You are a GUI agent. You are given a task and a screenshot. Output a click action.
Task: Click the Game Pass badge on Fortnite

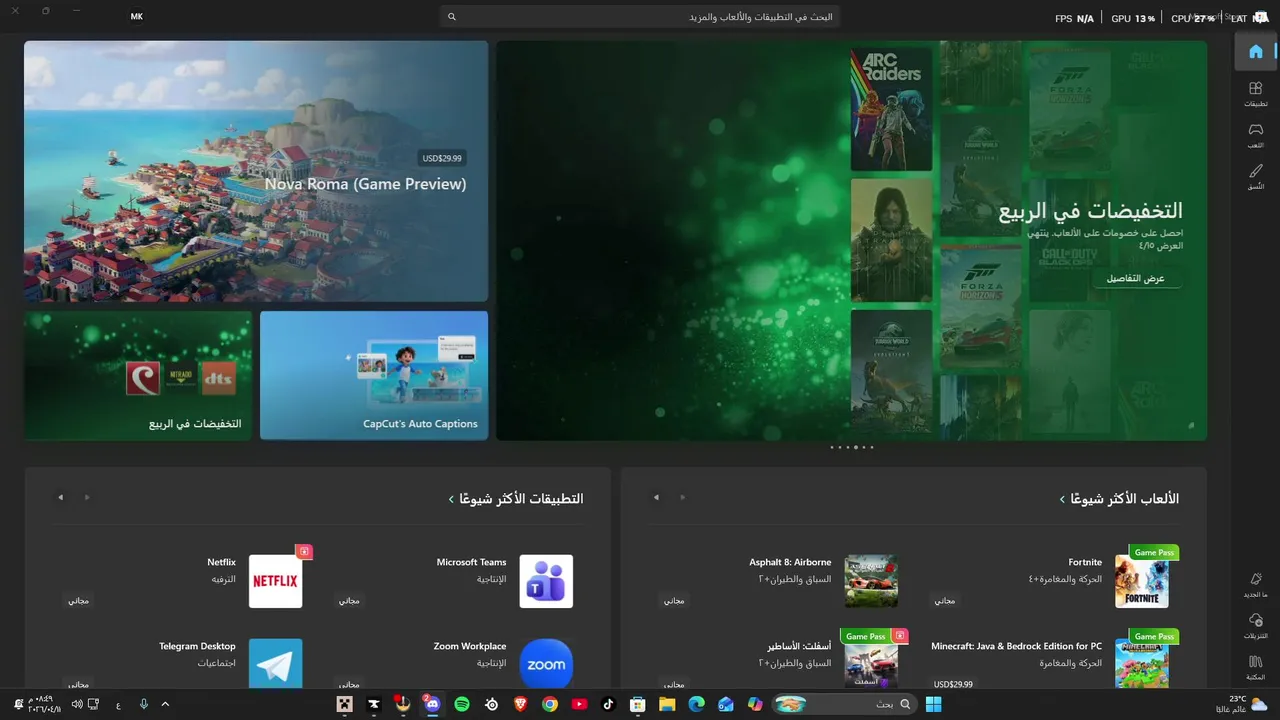tap(1154, 552)
